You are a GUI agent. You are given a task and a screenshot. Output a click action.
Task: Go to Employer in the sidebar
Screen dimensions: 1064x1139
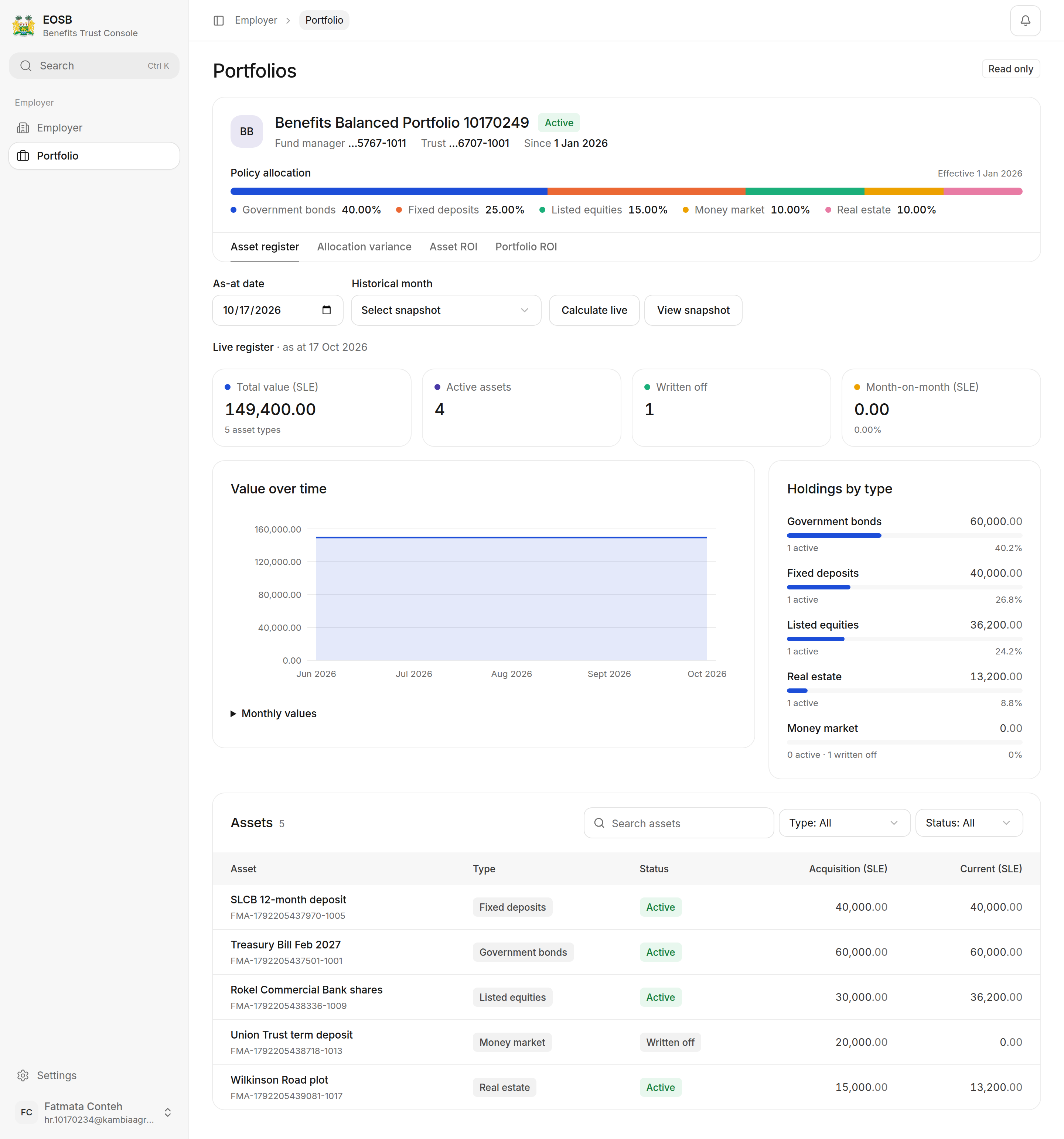(94, 128)
